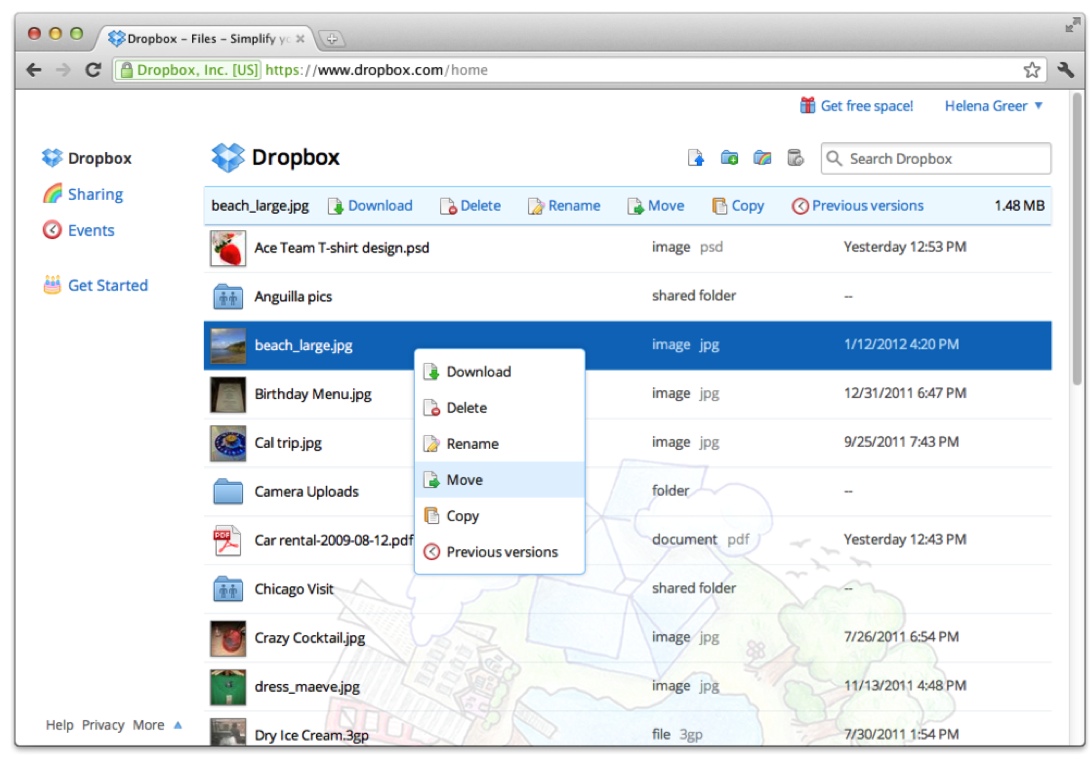The height and width of the screenshot is (778, 1092).
Task: Click the Chicago Visit shared folder icon
Action: tap(228, 589)
